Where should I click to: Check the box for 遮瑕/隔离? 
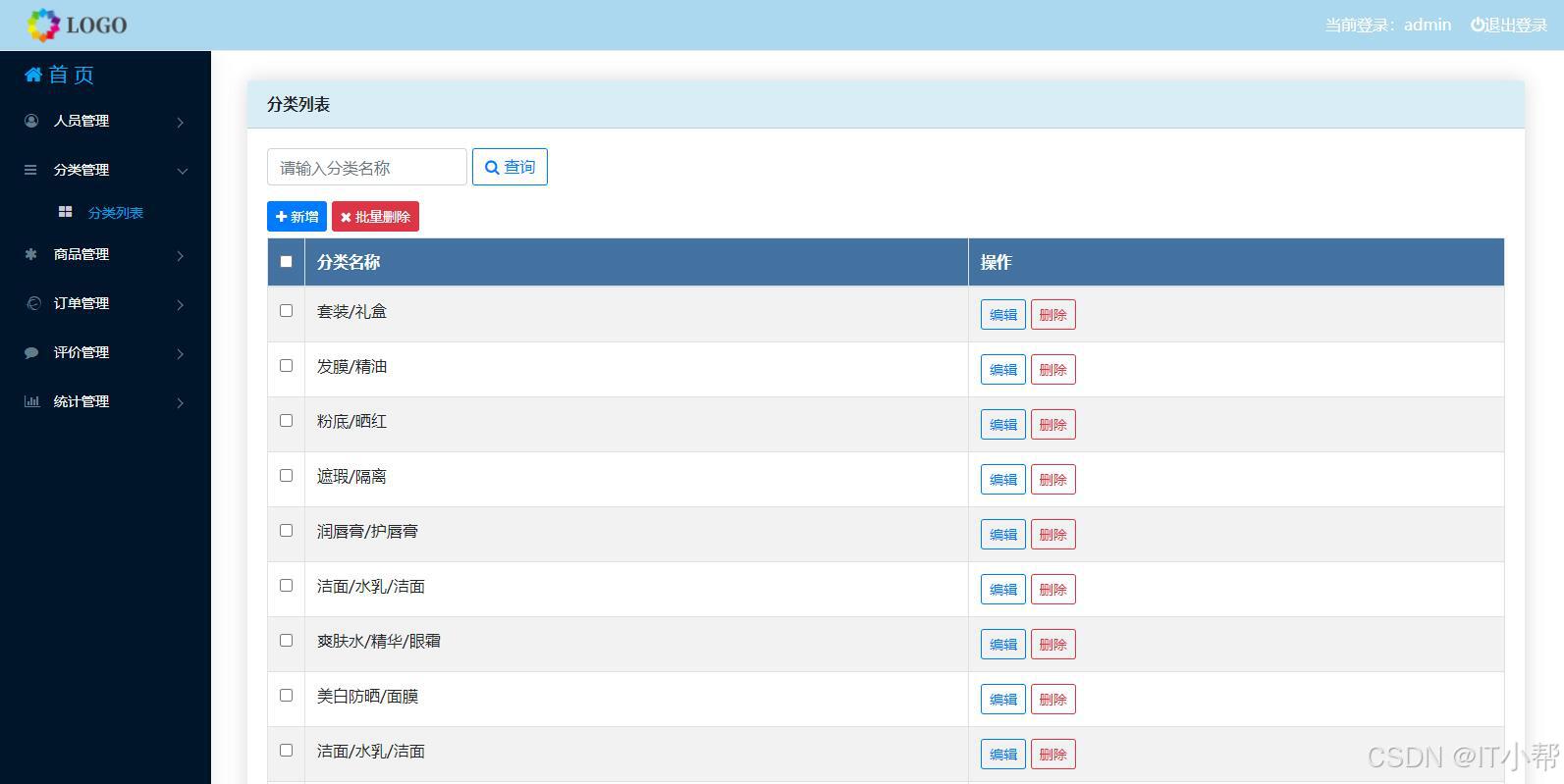tap(286, 475)
